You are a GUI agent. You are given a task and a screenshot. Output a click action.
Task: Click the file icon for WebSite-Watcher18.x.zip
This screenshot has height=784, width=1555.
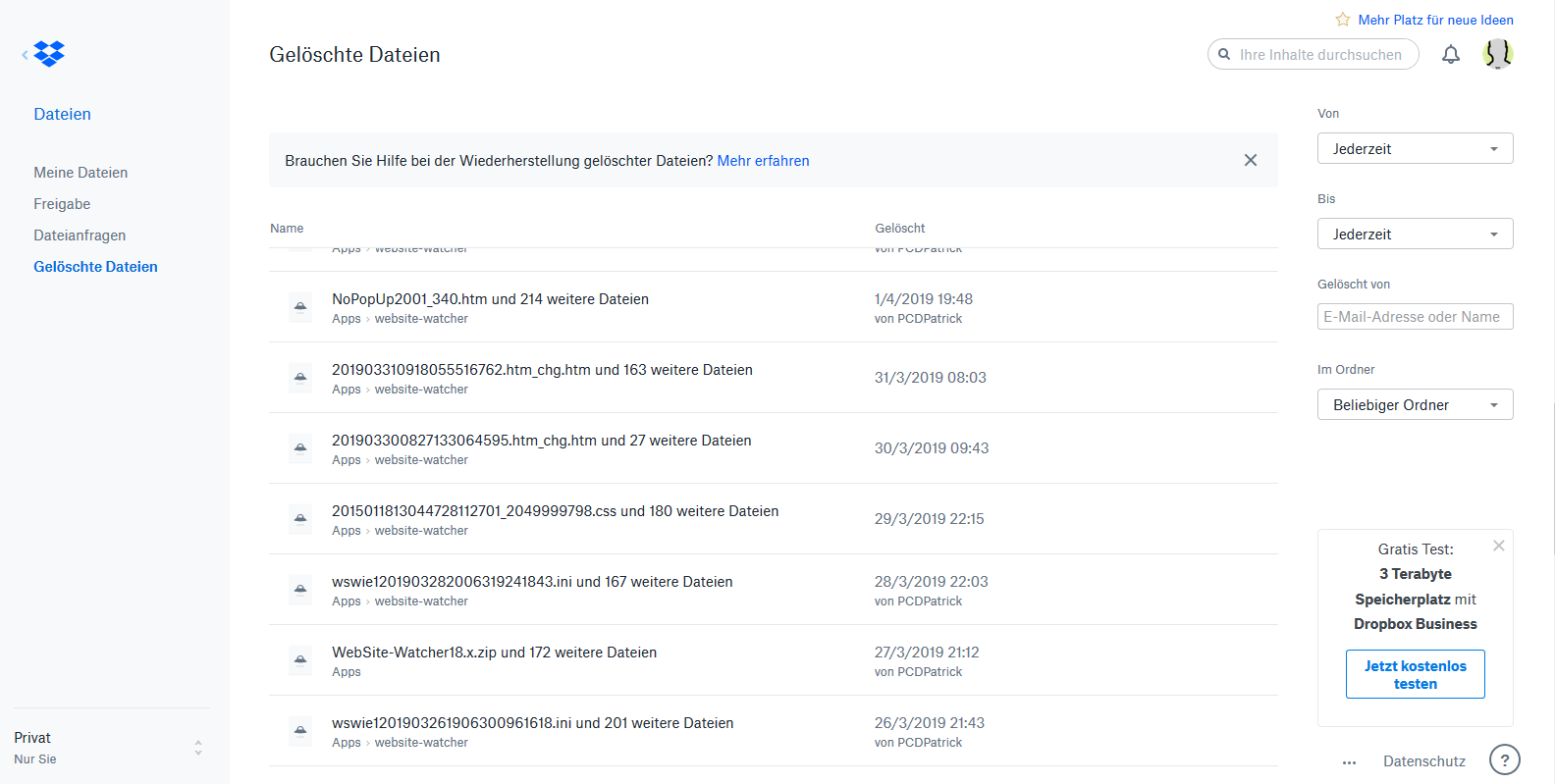pyautogui.click(x=300, y=660)
